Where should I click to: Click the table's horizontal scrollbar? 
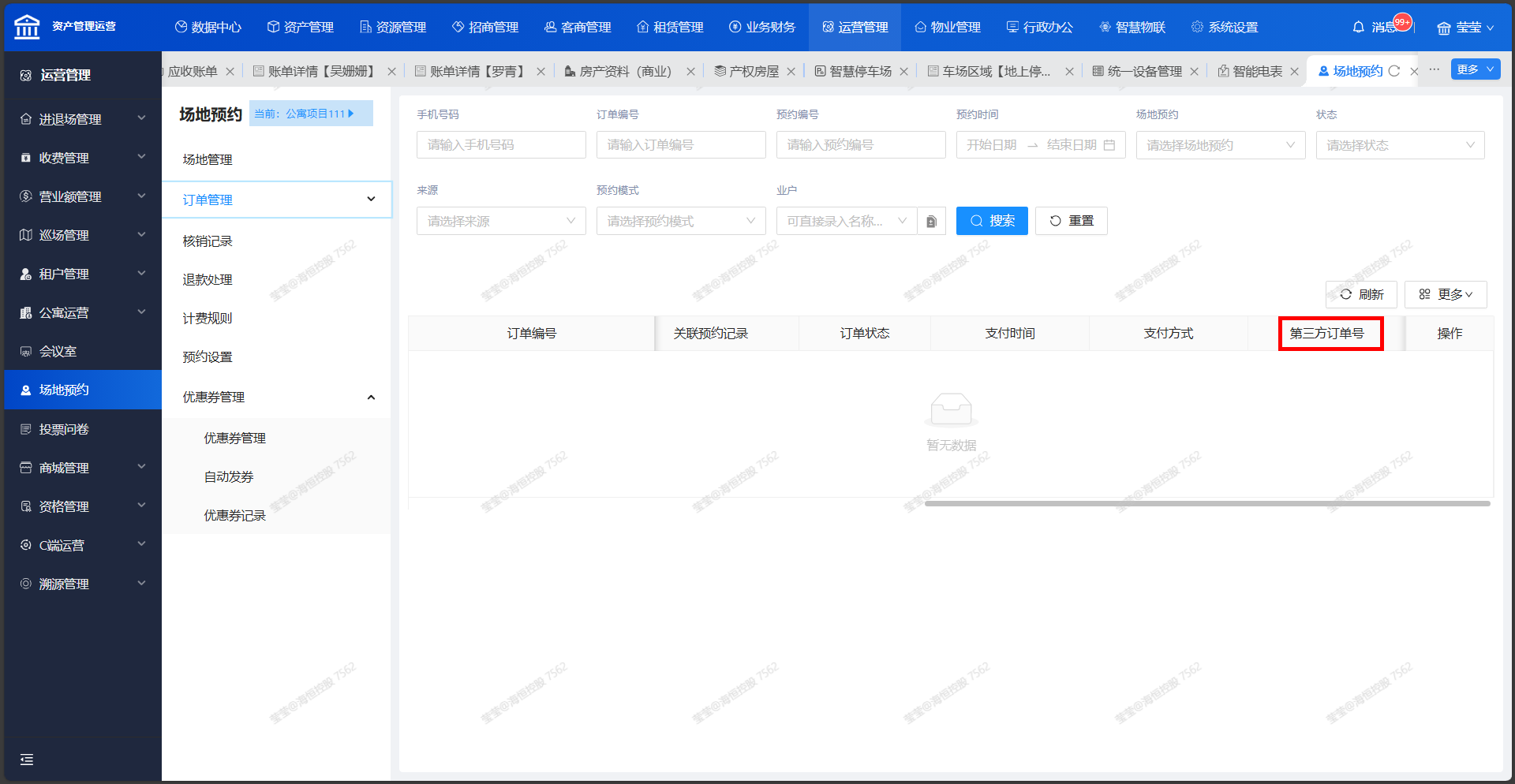tap(1207, 503)
